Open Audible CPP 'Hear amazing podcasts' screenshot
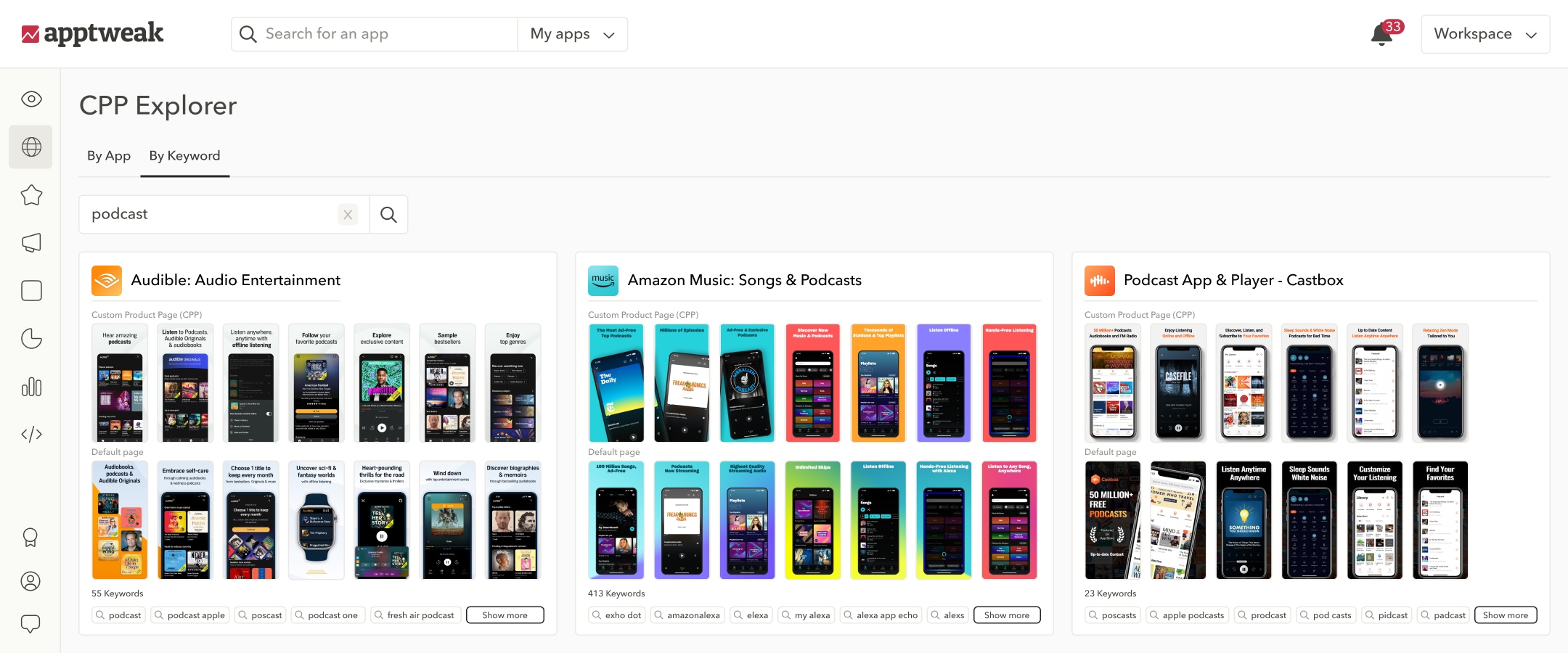 click(120, 383)
